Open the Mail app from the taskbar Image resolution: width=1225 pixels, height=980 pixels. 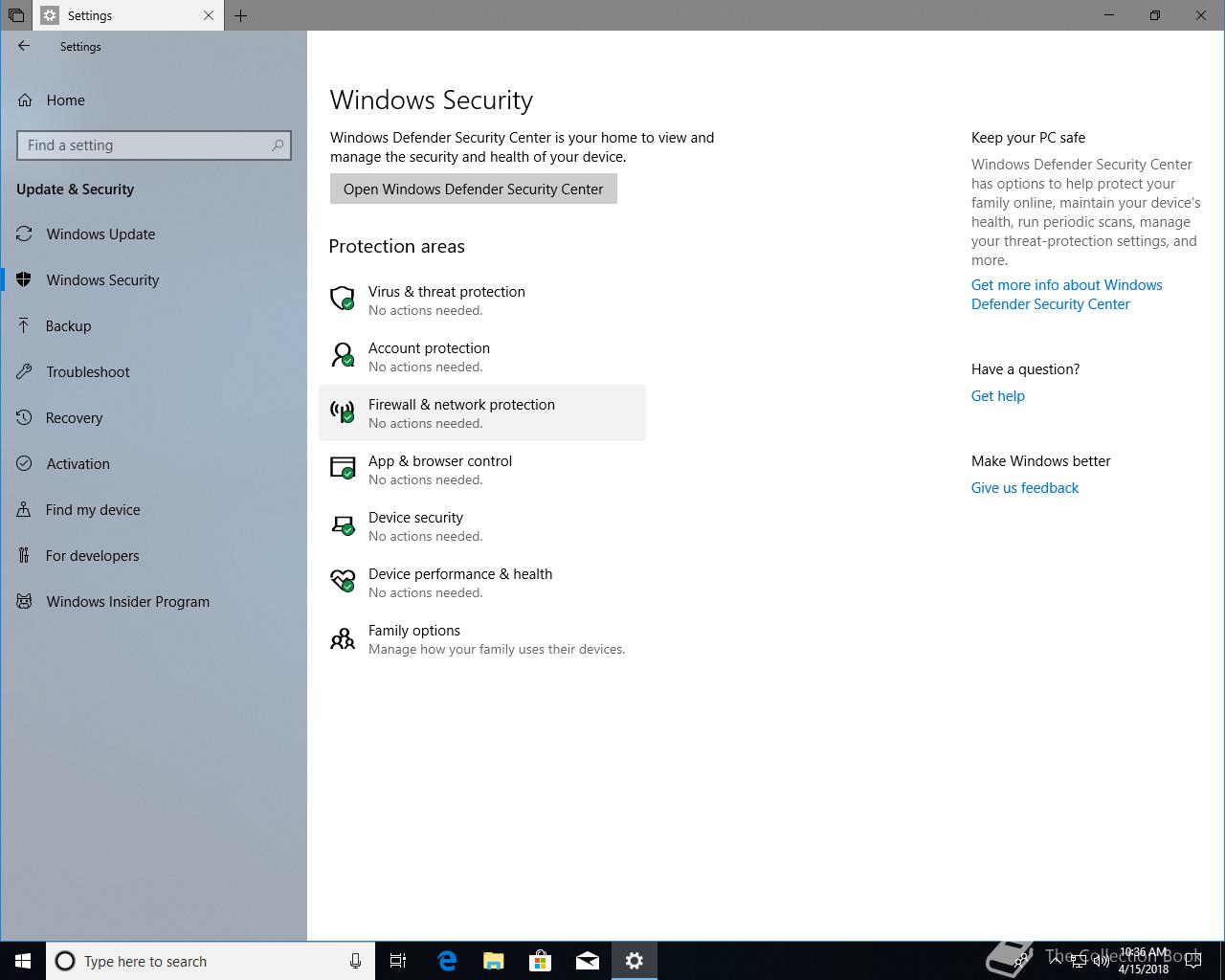(588, 961)
